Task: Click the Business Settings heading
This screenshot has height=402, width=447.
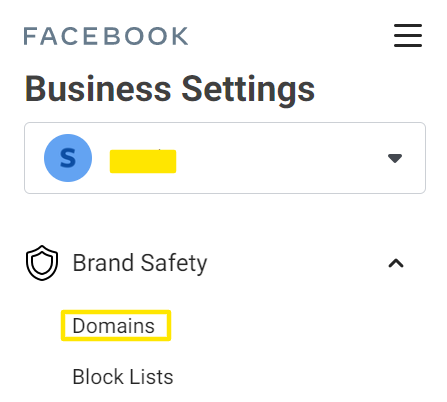Action: pos(170,89)
